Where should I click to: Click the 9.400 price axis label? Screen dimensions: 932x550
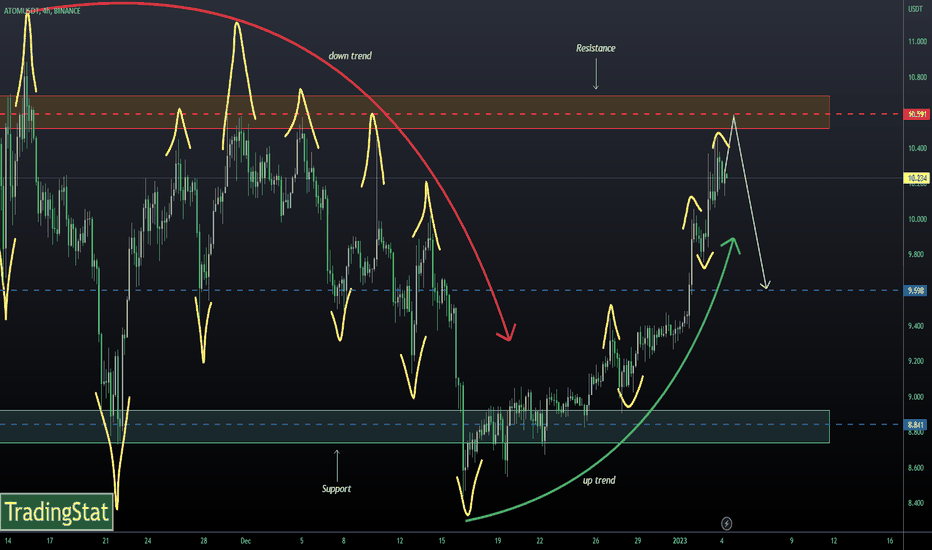916,326
